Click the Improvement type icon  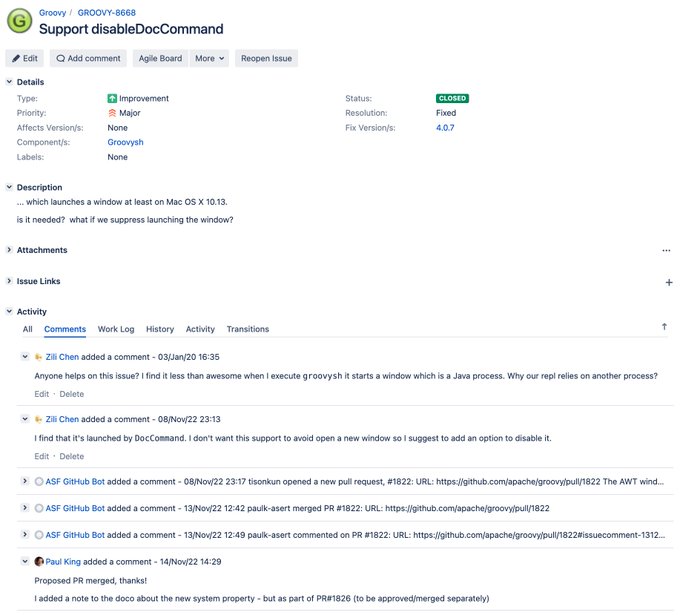tap(112, 98)
